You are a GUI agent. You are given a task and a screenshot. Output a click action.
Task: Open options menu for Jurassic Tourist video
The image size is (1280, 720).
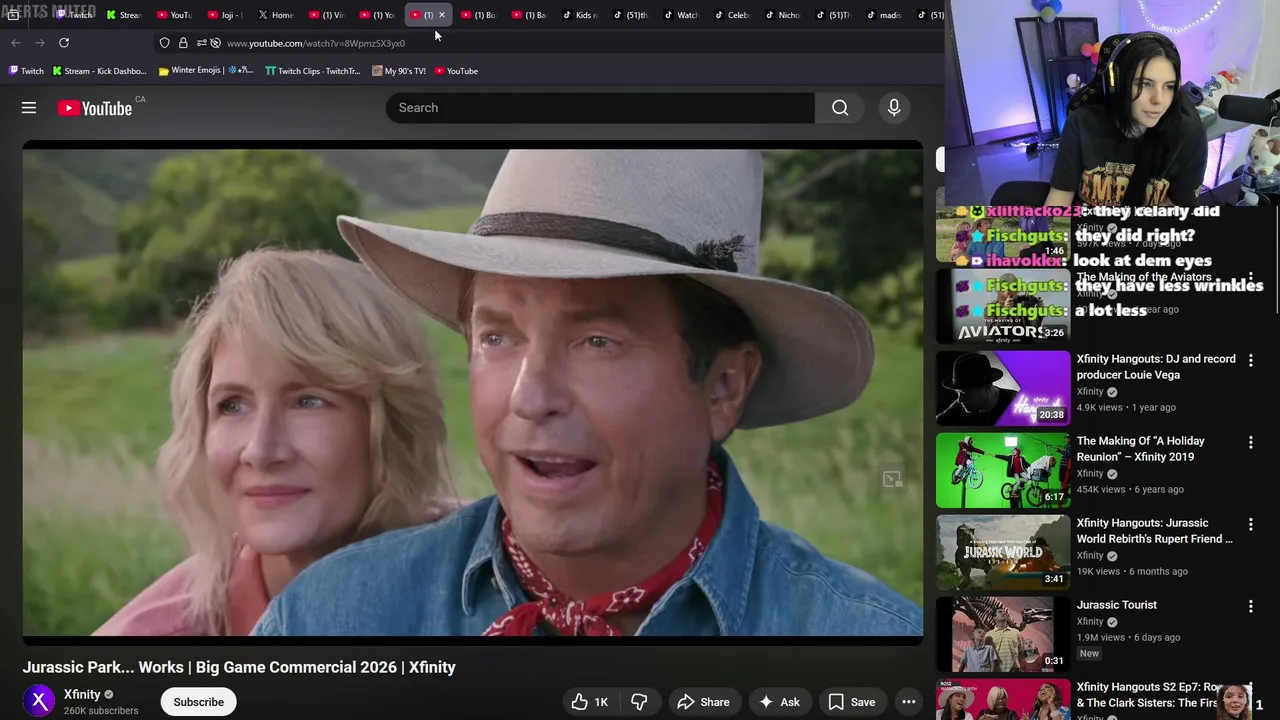click(x=1250, y=606)
